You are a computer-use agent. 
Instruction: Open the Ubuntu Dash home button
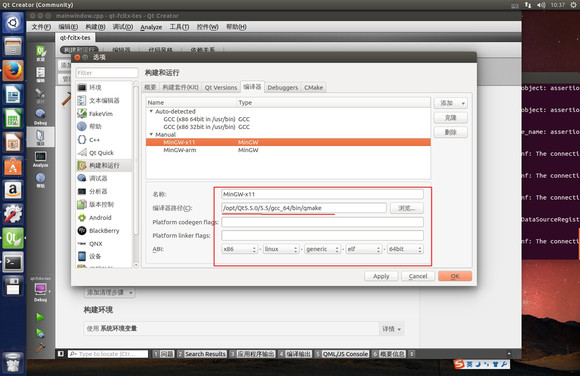[x=13, y=22]
